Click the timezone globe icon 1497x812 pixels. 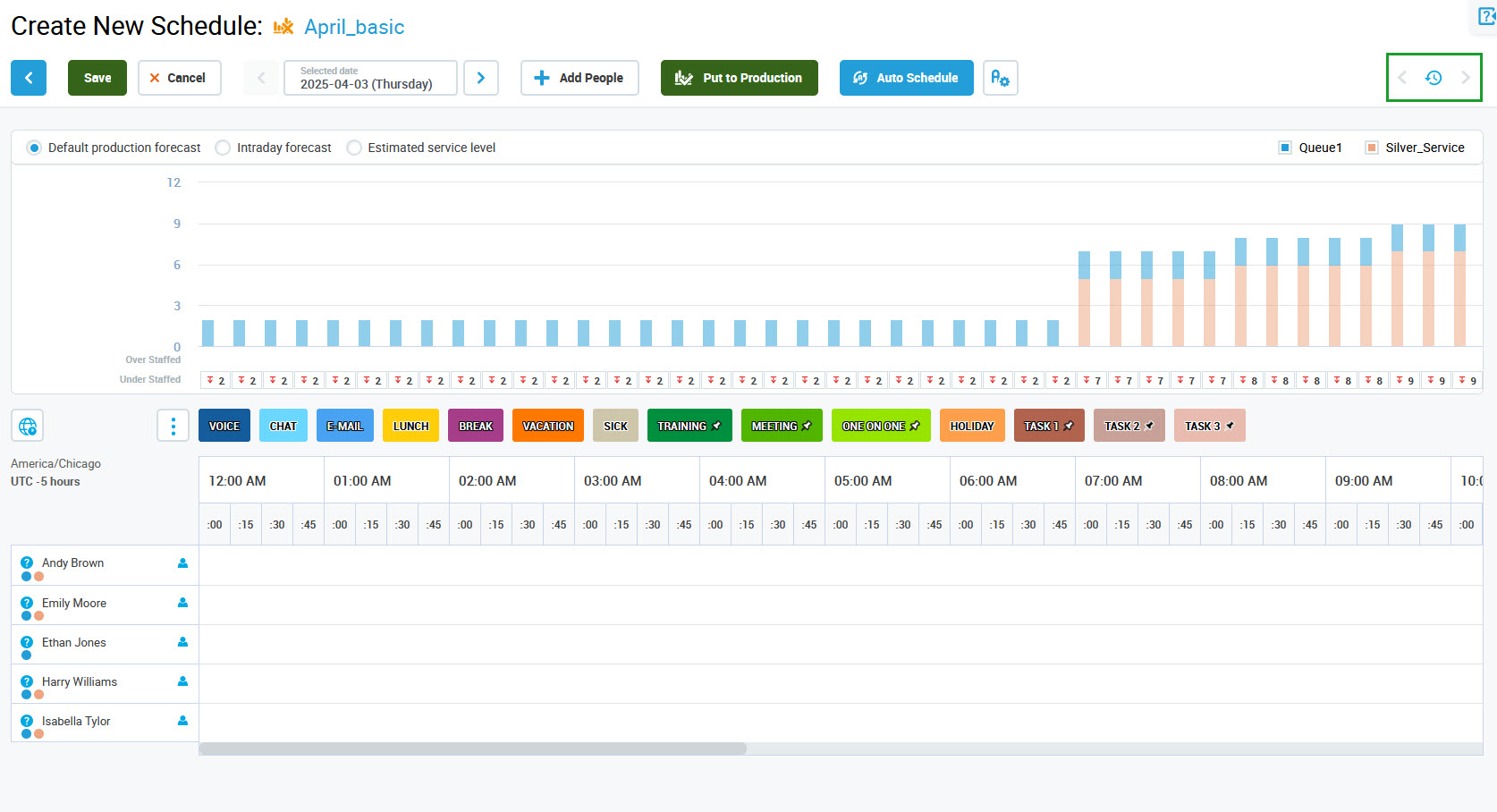(28, 426)
